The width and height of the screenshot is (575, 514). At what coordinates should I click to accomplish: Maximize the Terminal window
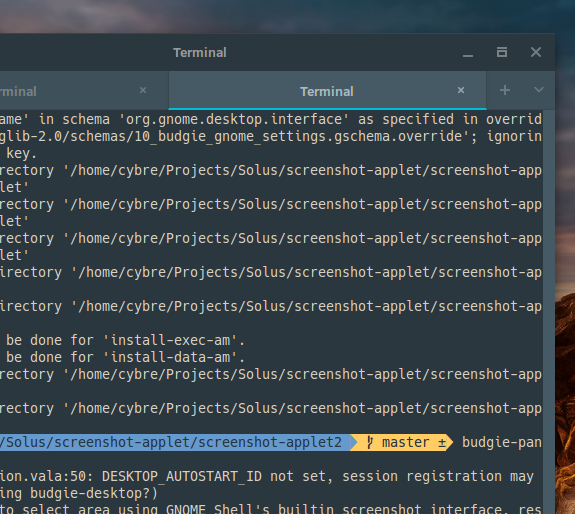click(x=502, y=52)
